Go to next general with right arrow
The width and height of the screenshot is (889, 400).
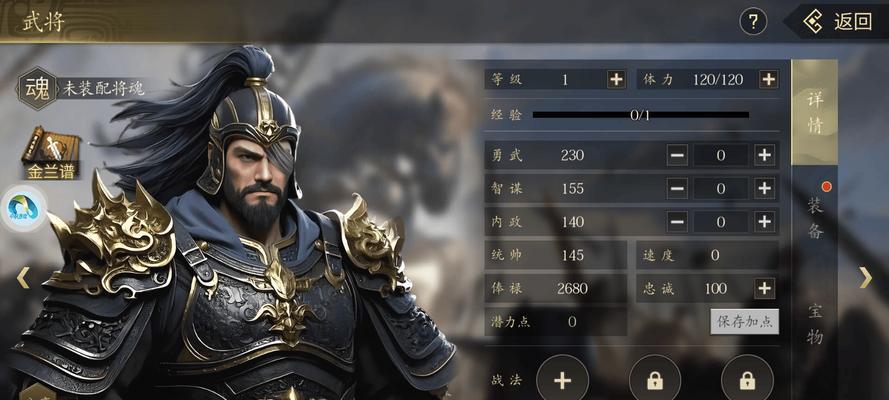point(866,278)
